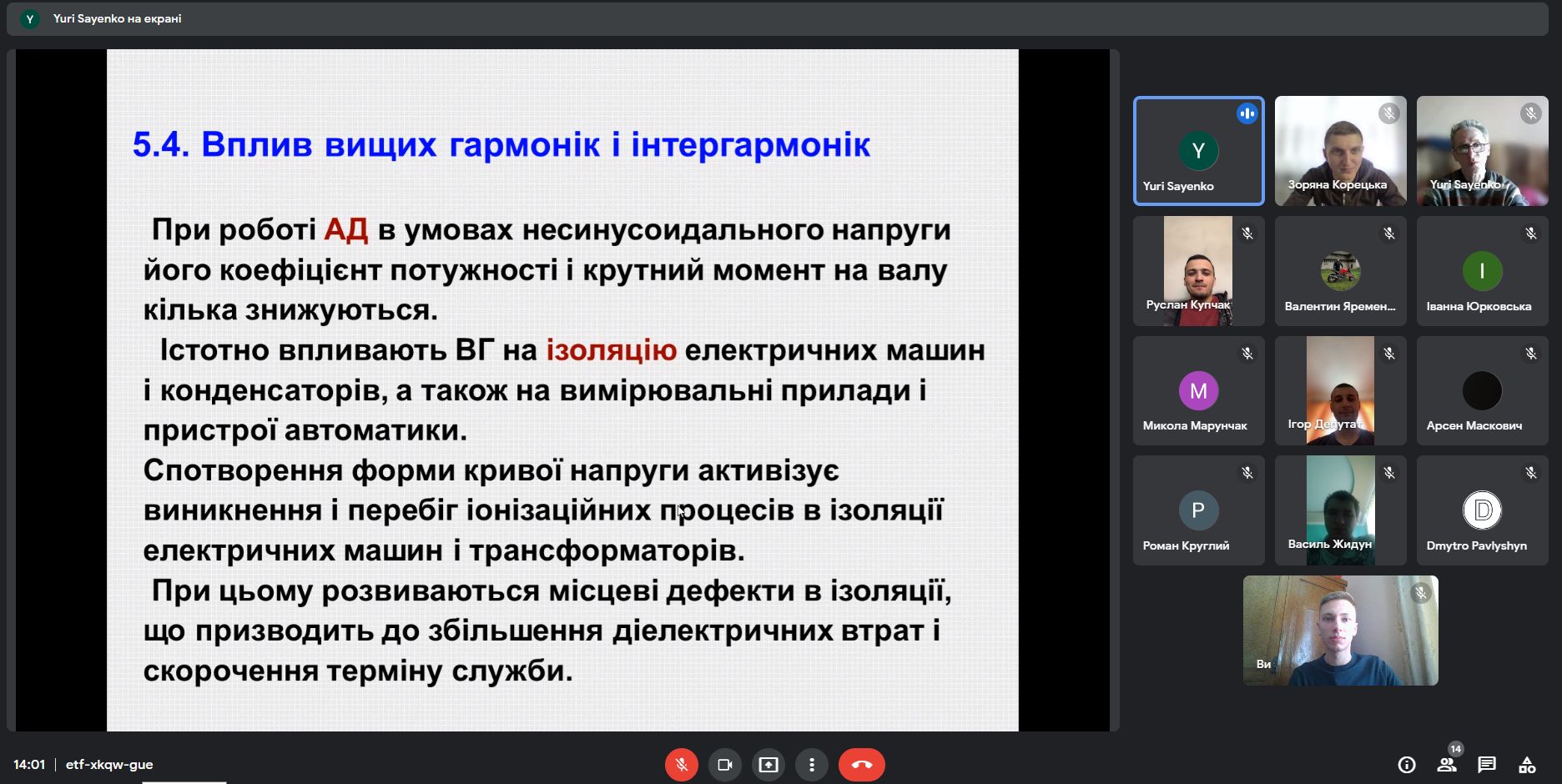This screenshot has height=784, width=1562.
Task: Select Yuri Sayenko's speaking tile
Action: point(1198,151)
